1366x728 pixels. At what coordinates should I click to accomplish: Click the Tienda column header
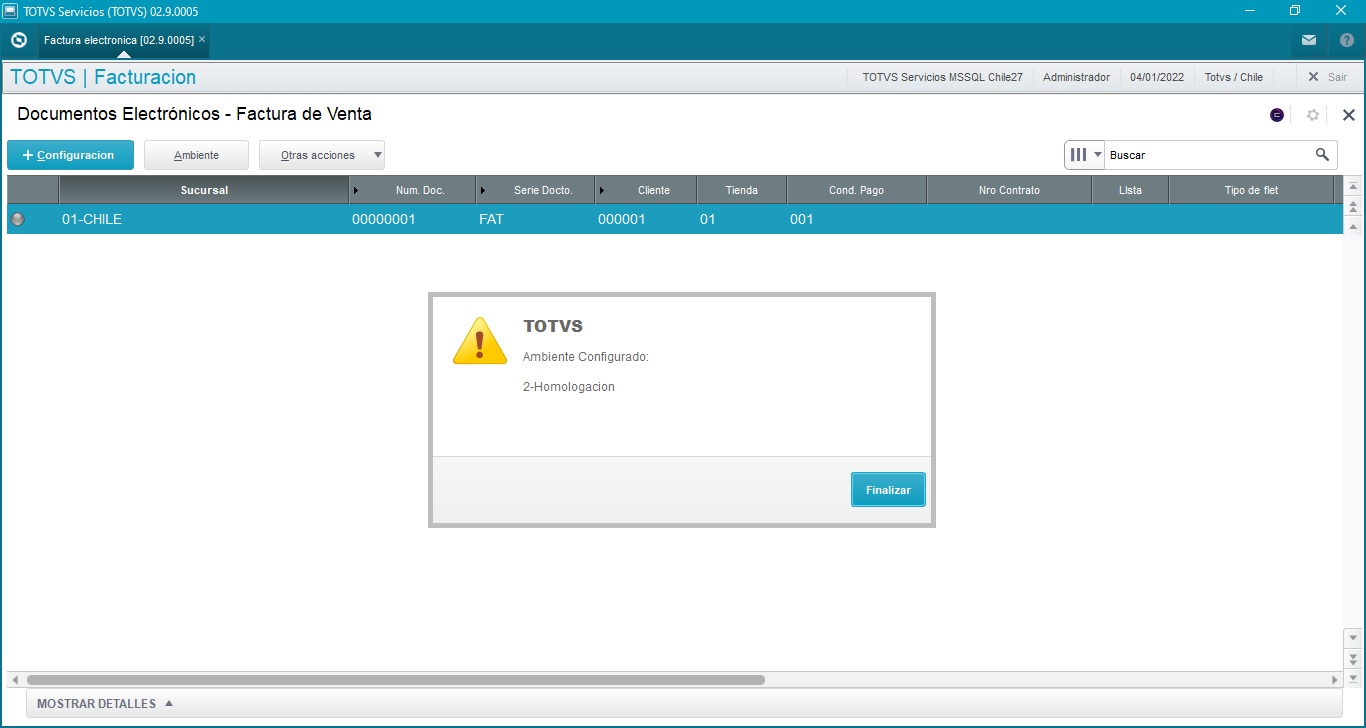click(741, 190)
